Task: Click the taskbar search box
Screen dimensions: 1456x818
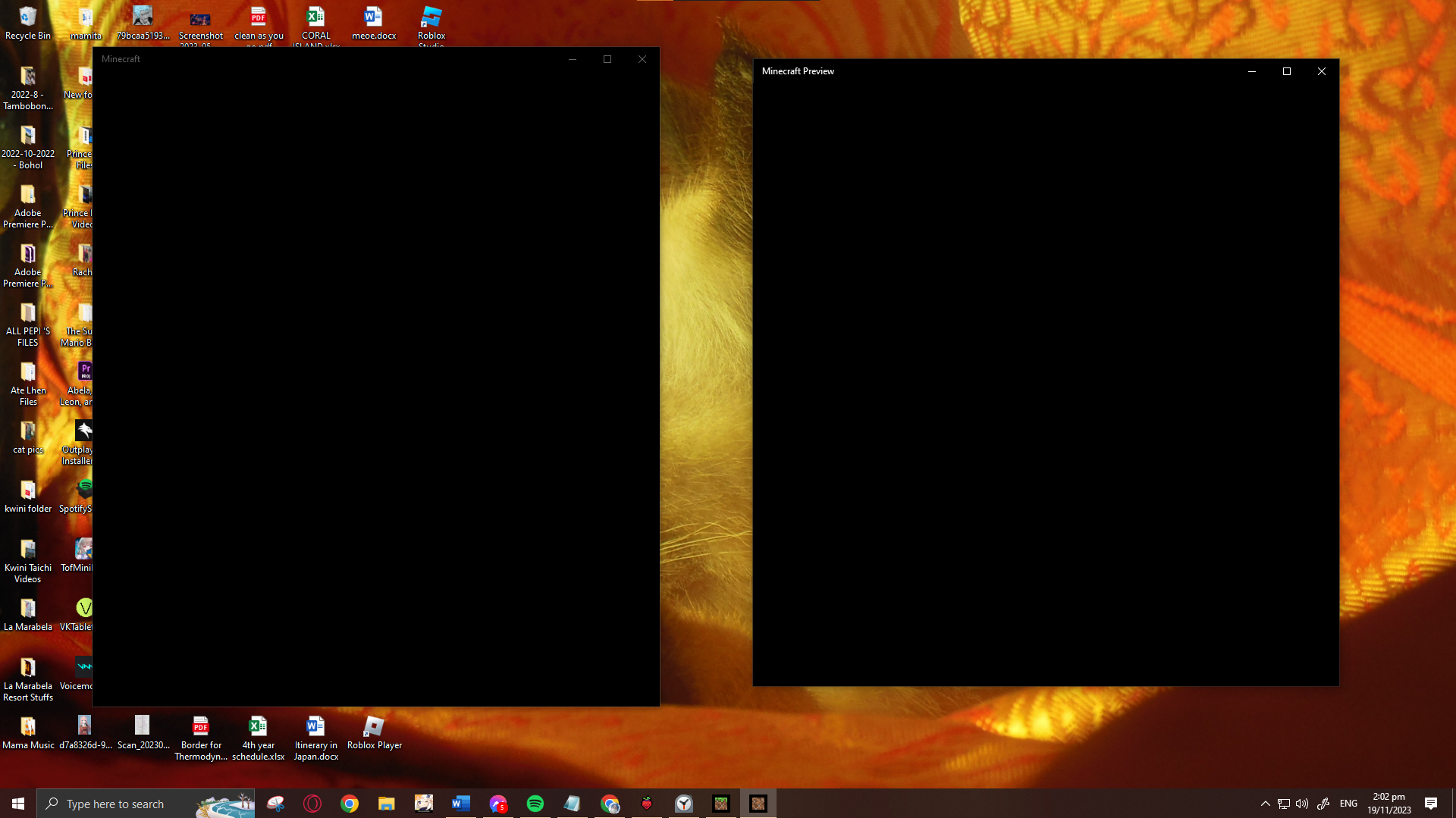Action: pyautogui.click(x=146, y=804)
